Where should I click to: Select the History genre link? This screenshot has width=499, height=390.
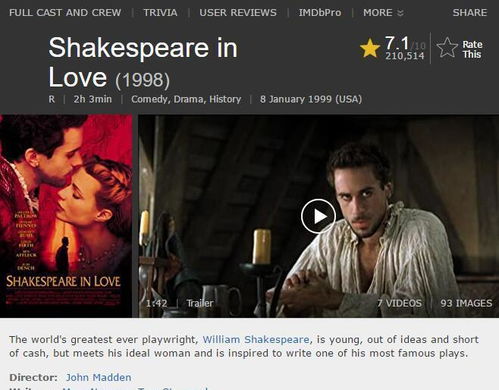(x=225, y=99)
